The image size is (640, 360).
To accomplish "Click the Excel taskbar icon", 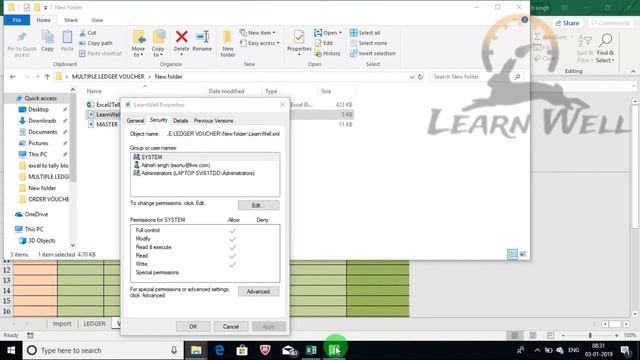I will [x=311, y=350].
